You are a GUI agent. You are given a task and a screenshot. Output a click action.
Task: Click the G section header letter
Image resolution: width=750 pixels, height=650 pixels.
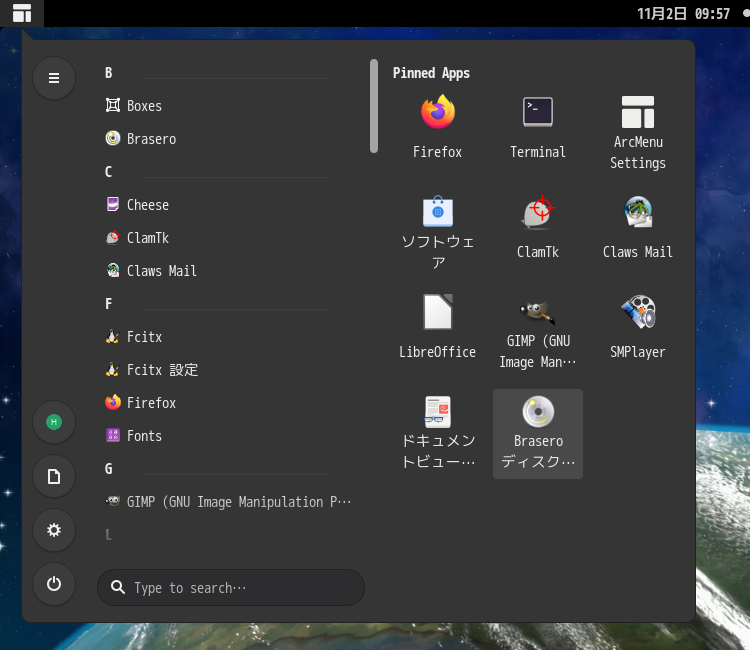coord(109,469)
